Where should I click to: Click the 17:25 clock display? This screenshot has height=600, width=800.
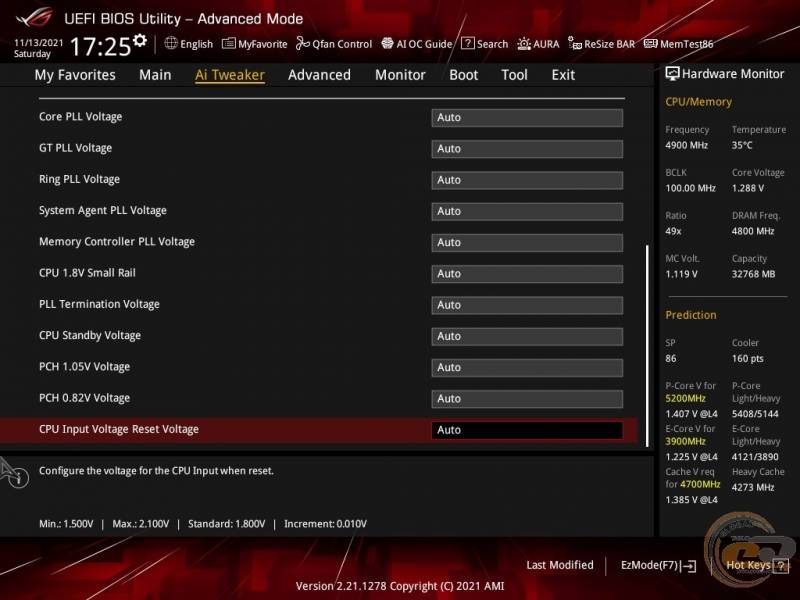[x=101, y=46]
